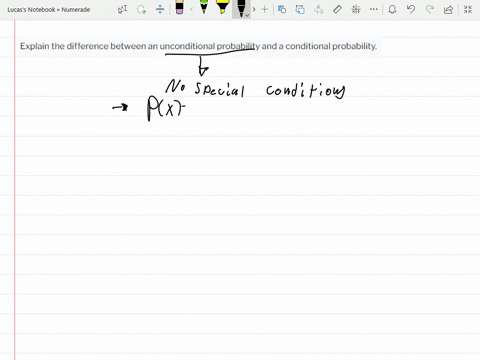Open the more options ellipsis menu
This screenshot has width=480, height=360.
(374, 9)
